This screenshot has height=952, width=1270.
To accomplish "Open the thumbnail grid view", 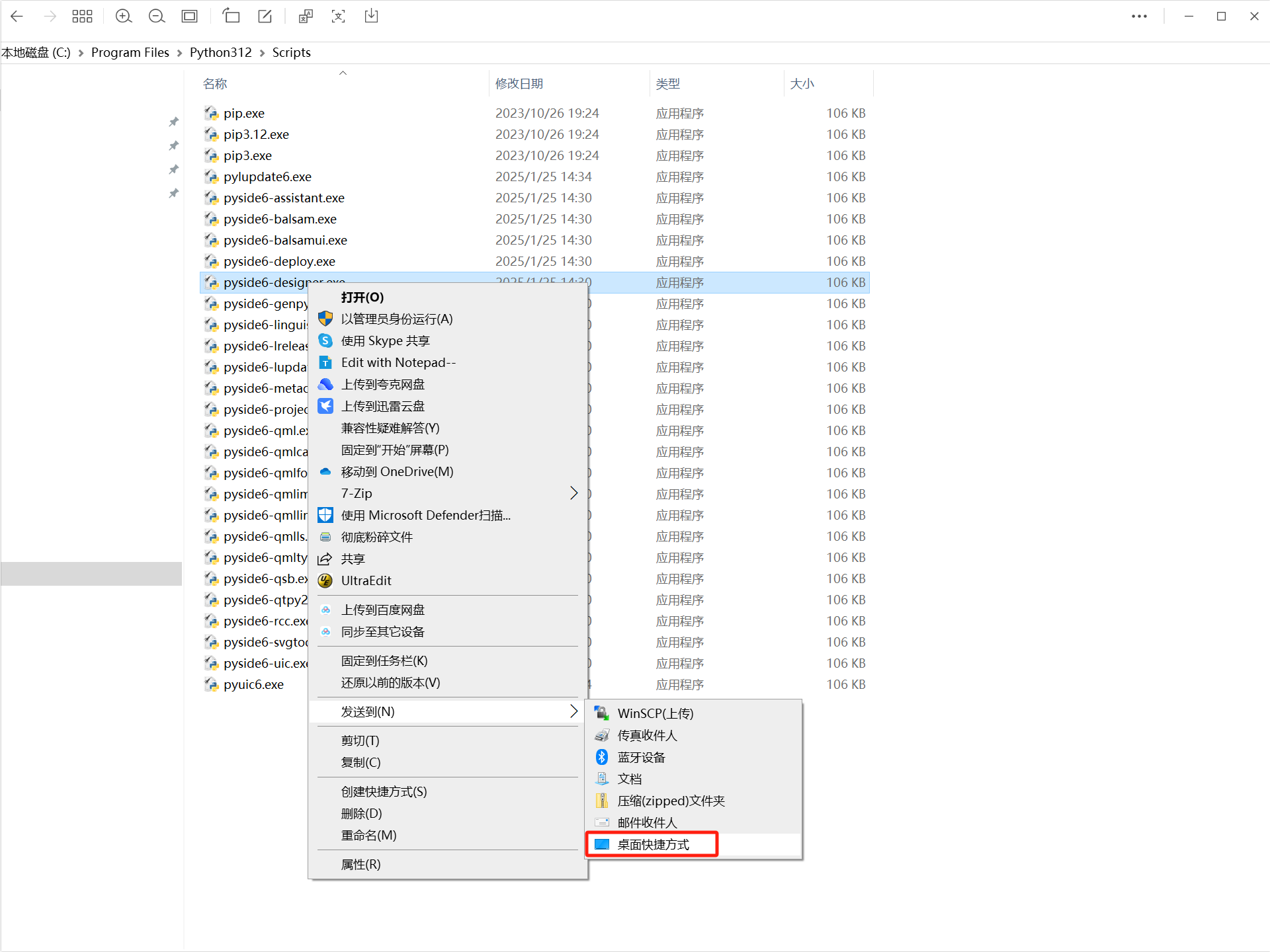I will tap(82, 17).
